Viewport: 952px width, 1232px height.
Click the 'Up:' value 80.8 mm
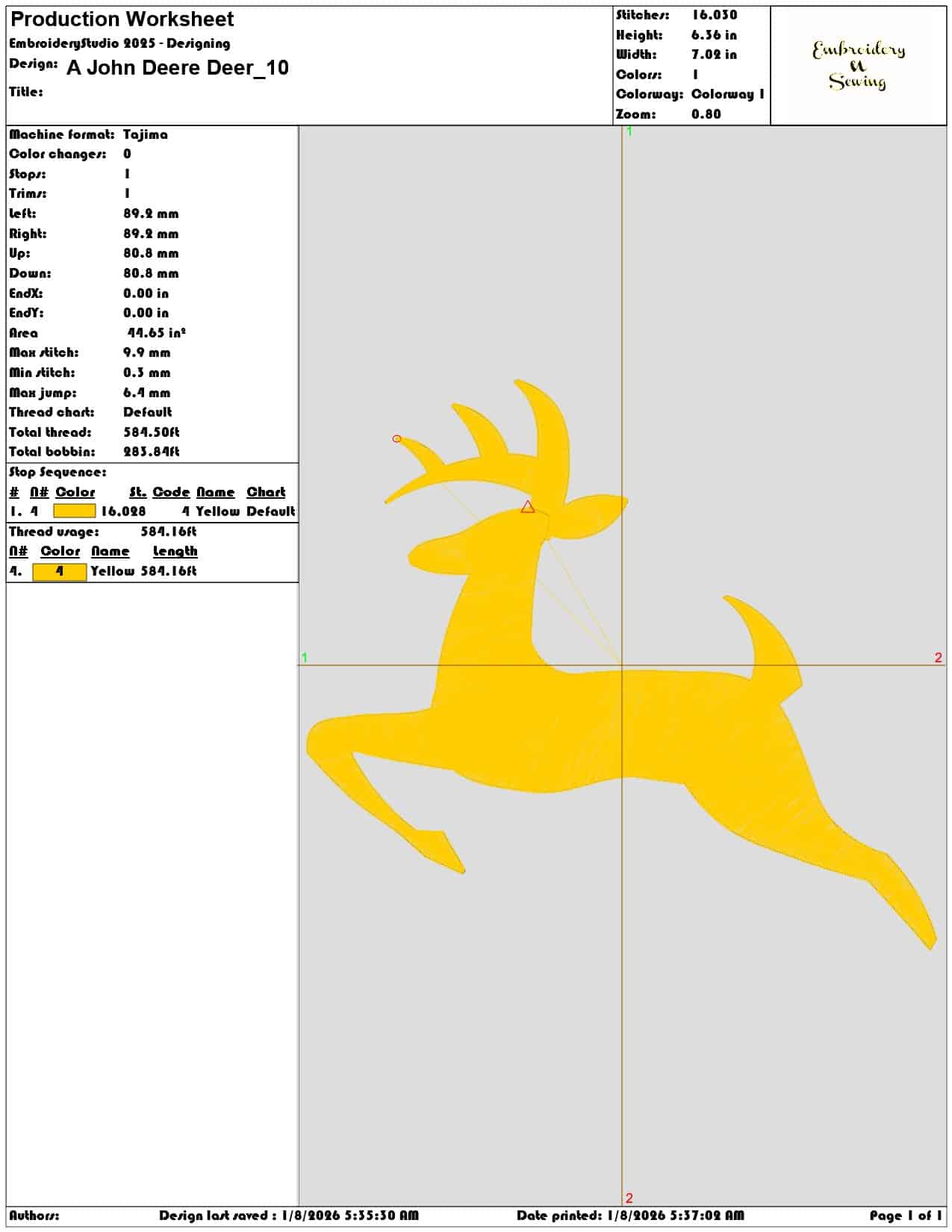click(x=151, y=253)
